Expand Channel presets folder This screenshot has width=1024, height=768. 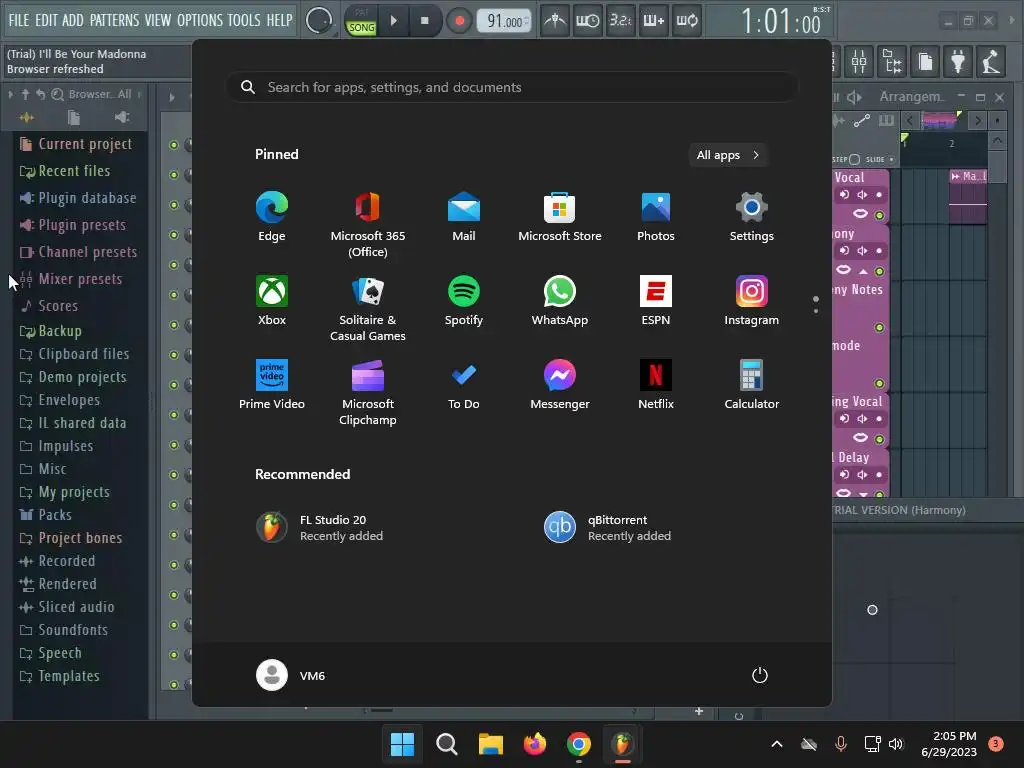tap(78, 252)
